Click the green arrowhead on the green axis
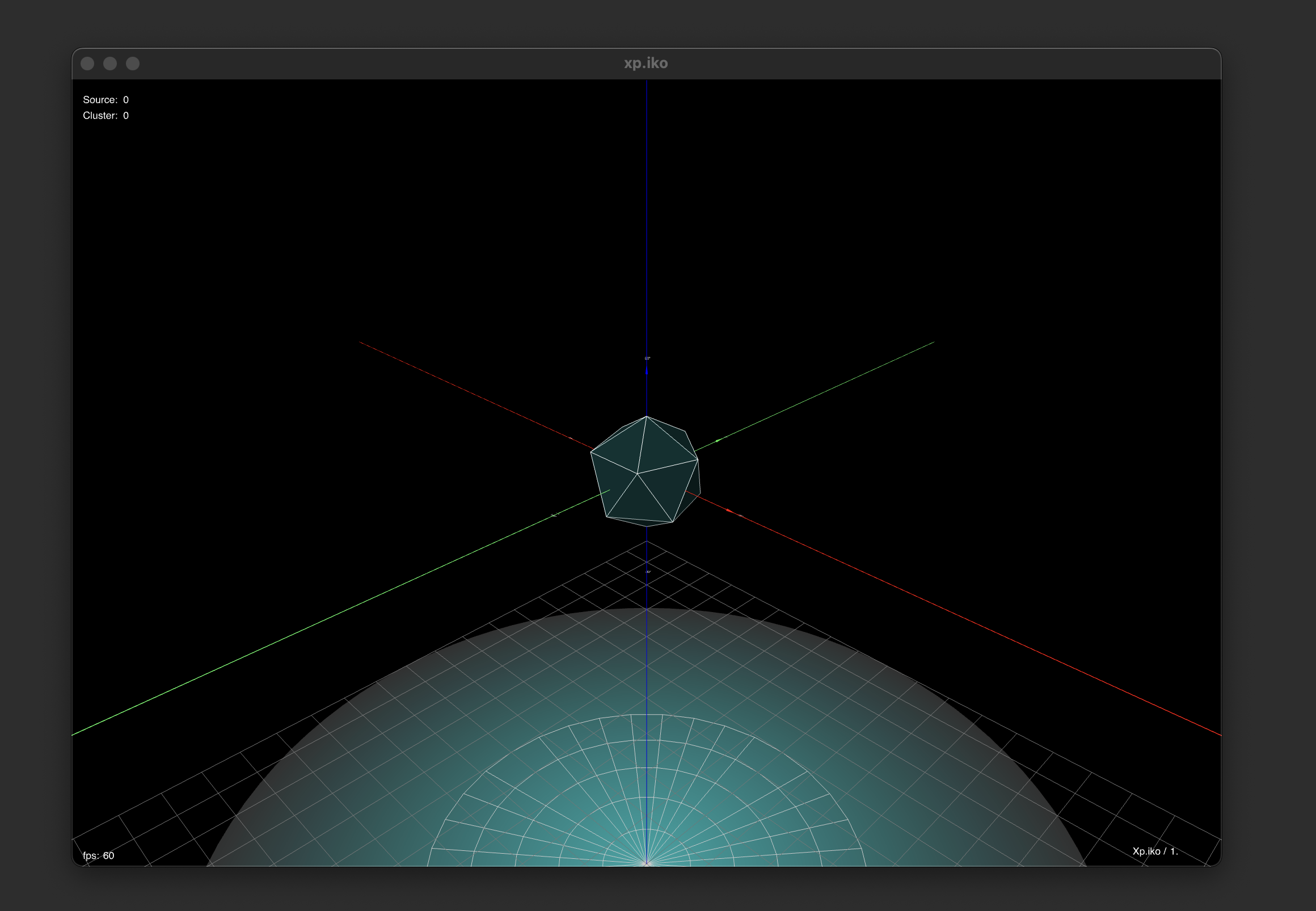This screenshot has width=1316, height=911. tap(719, 440)
